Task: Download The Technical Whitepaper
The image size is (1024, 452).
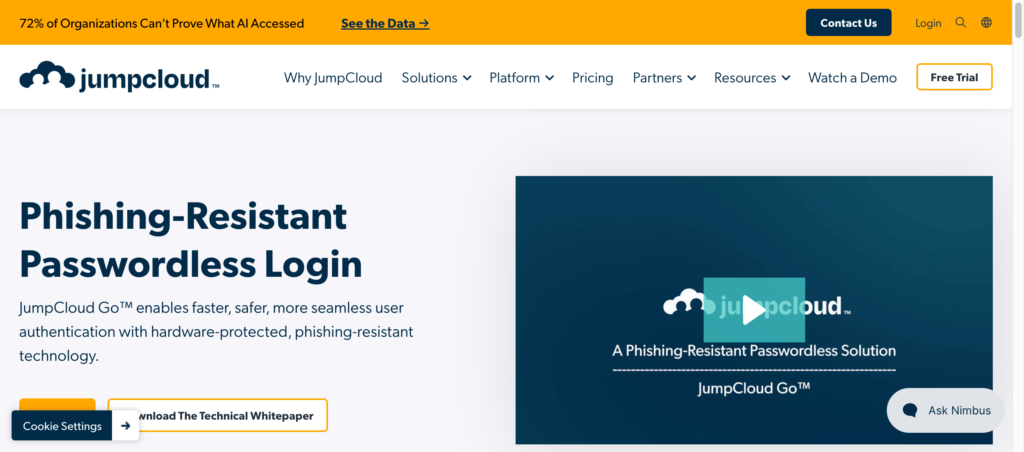Action: (x=217, y=415)
